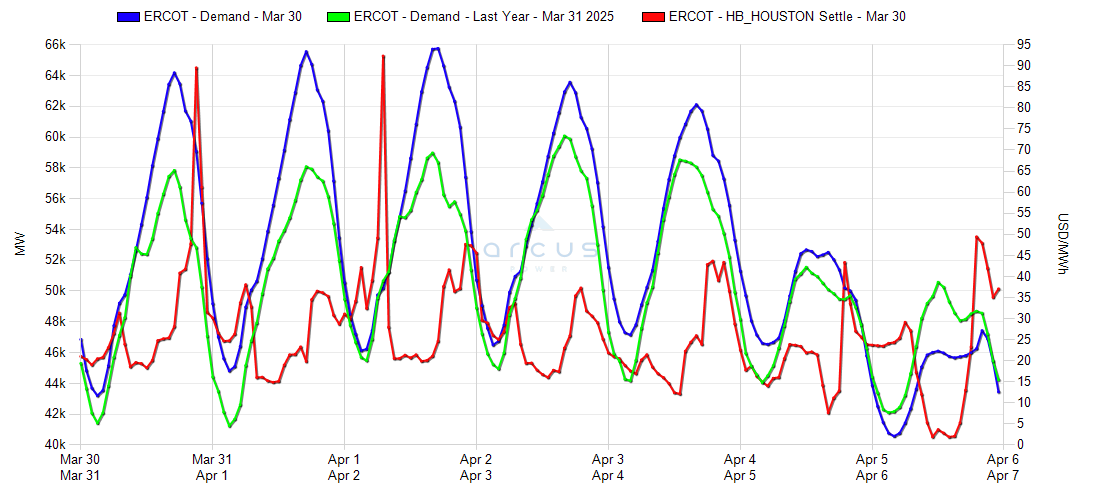Click the 'Apr 7' label at the x-axis end
The image size is (1100, 500).
1004,476
